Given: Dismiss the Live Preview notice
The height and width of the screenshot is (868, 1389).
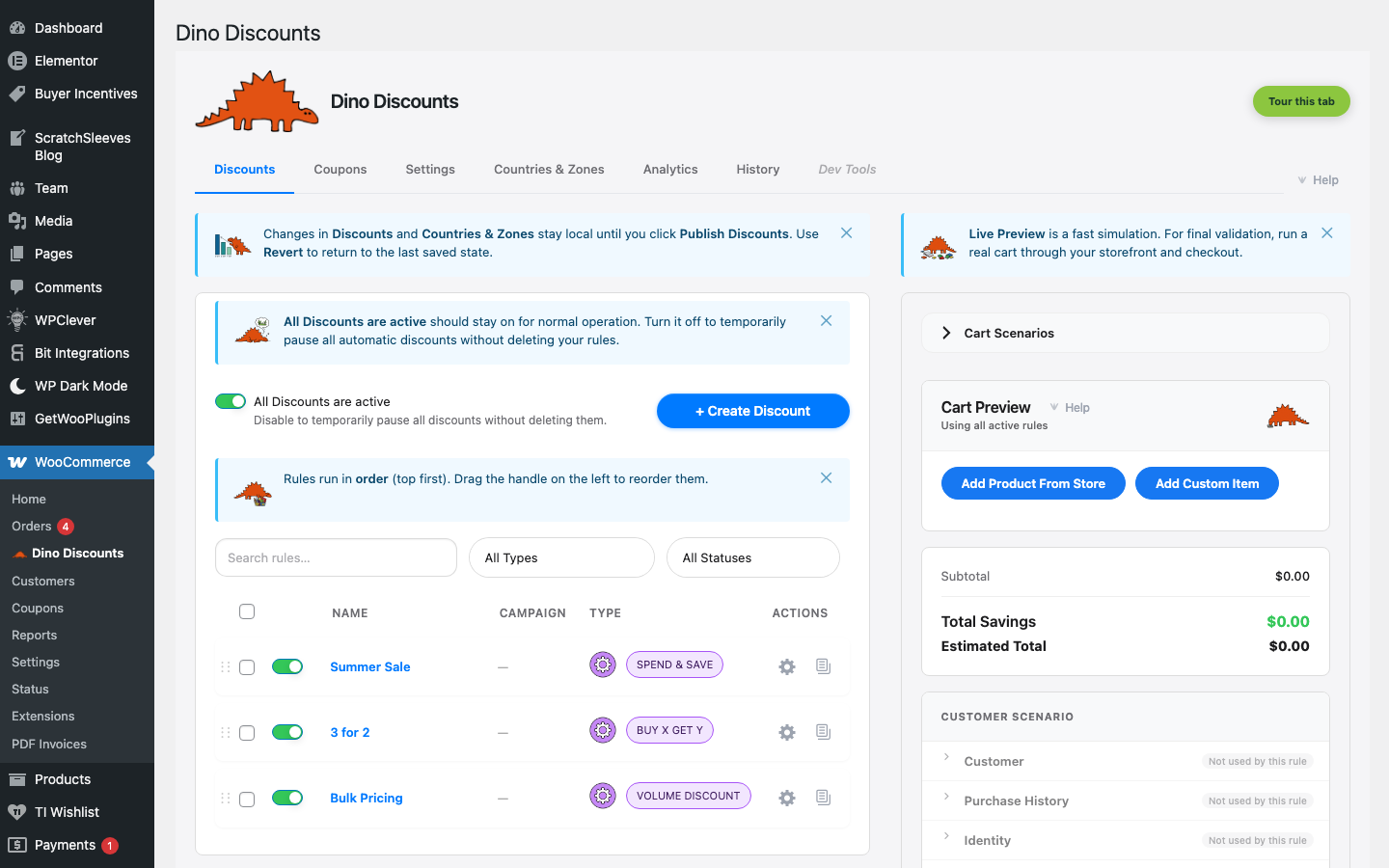Looking at the screenshot, I should pos(1327,233).
